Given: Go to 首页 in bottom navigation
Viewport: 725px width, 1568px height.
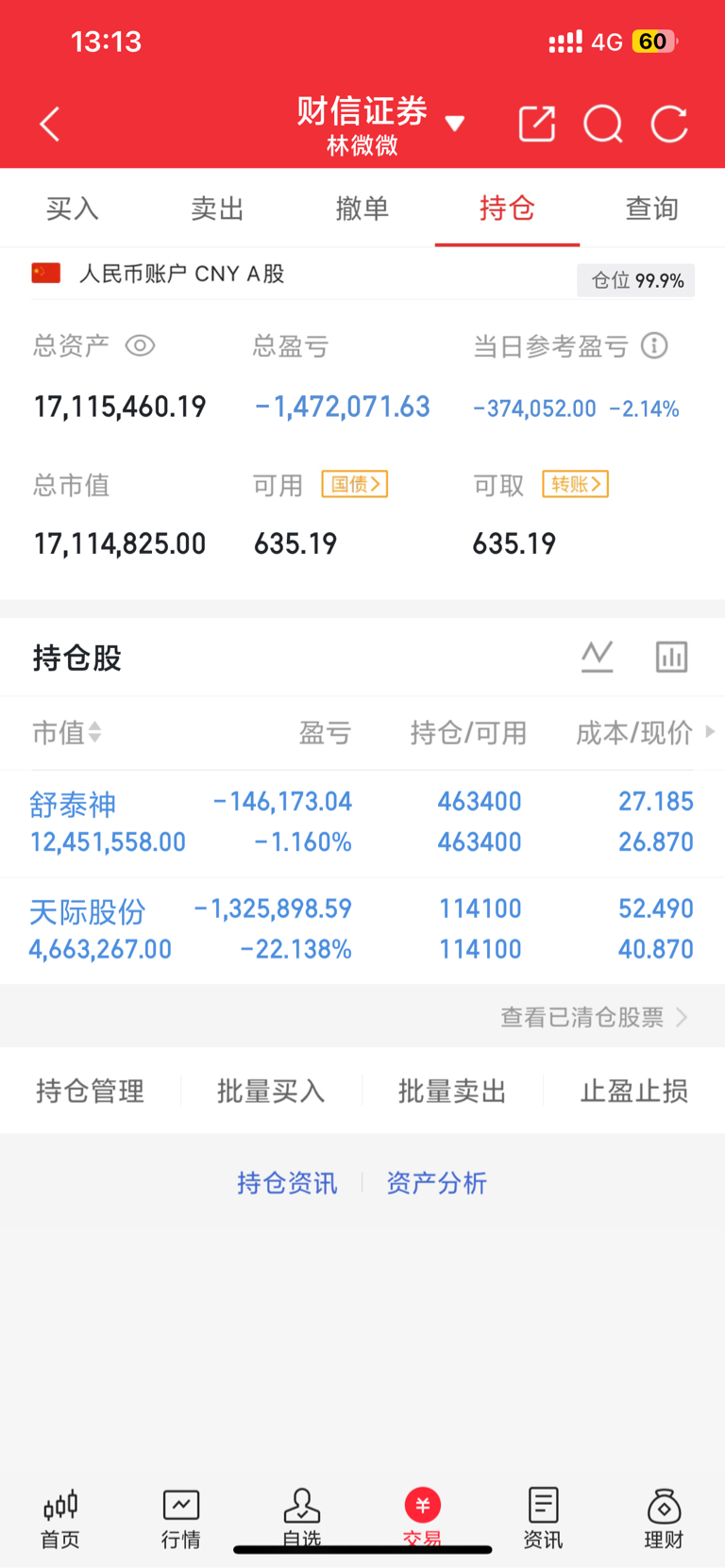Looking at the screenshot, I should coord(60,1518).
